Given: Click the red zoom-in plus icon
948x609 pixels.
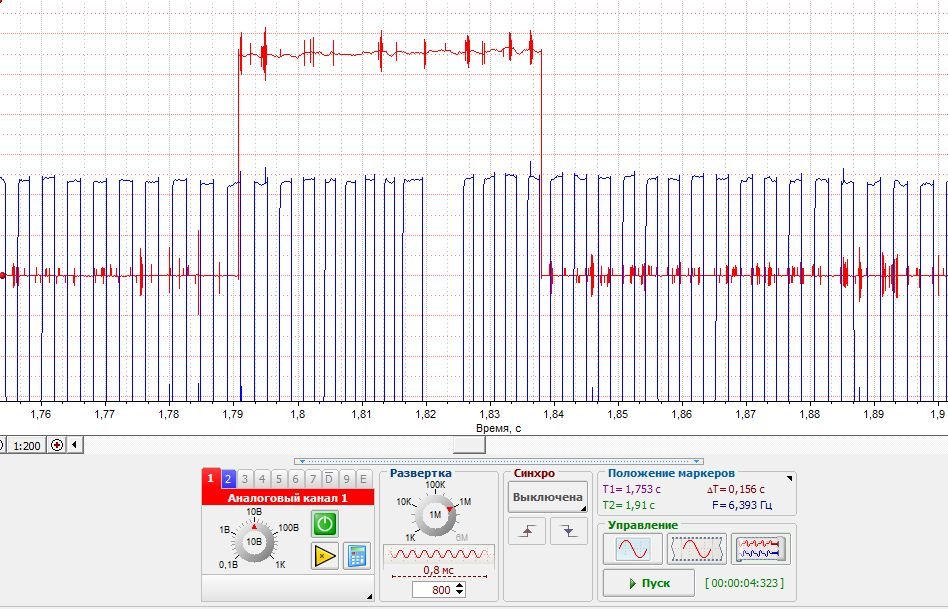Looking at the screenshot, I should tap(57, 445).
